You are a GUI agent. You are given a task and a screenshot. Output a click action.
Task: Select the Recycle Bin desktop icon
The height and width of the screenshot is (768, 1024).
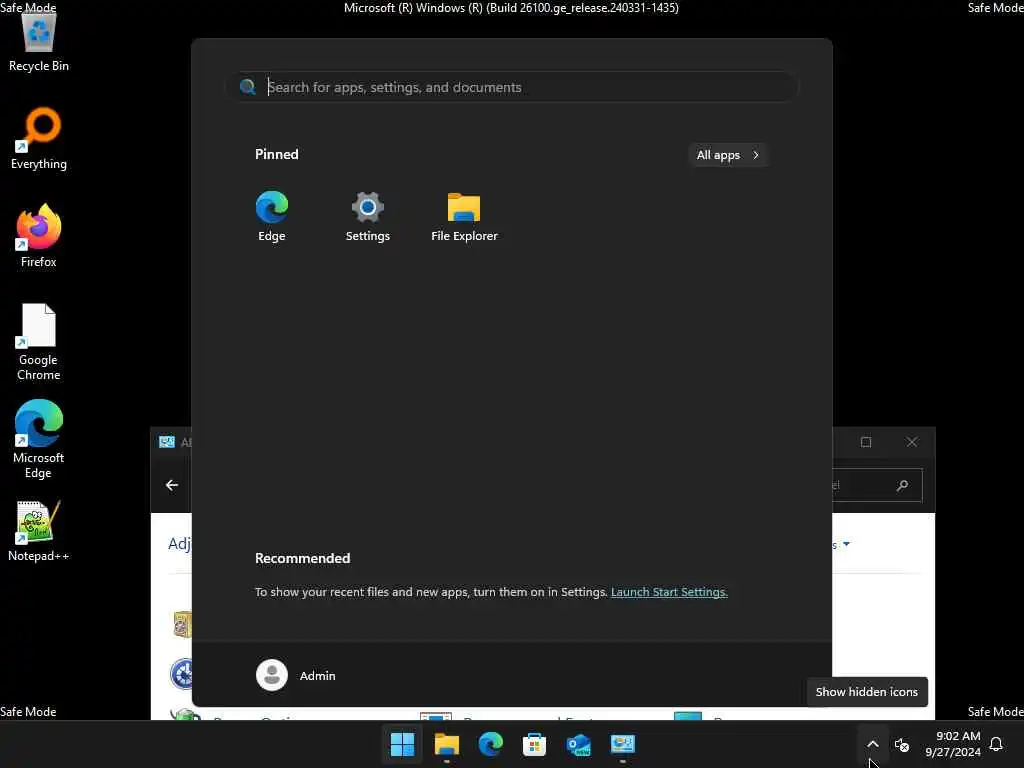(x=39, y=43)
